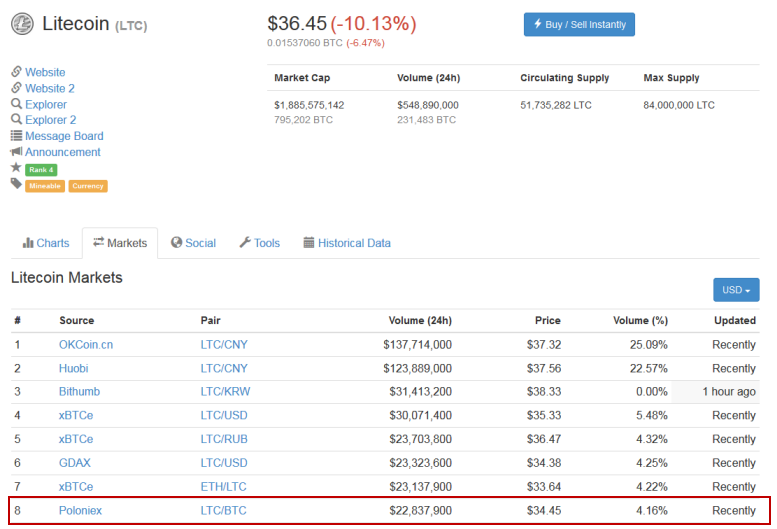Viewport: 777px width, 529px height.
Task: Click the $137,714,000 volume cell
Action: 417,345
